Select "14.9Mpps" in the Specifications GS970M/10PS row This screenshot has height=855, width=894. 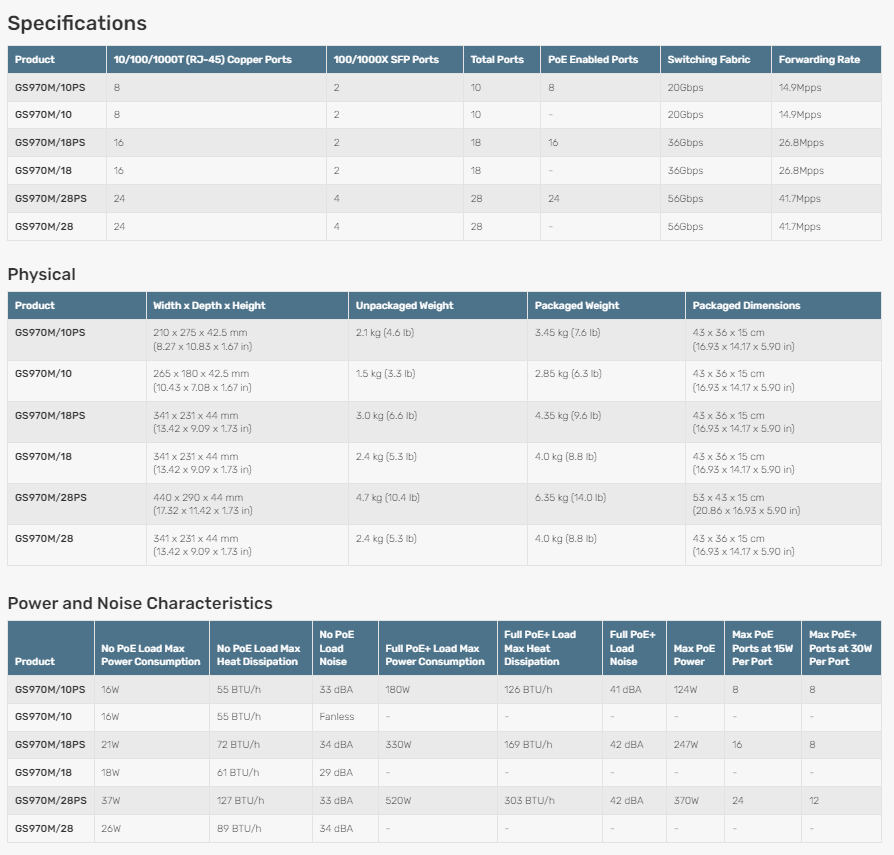pyautogui.click(x=800, y=88)
